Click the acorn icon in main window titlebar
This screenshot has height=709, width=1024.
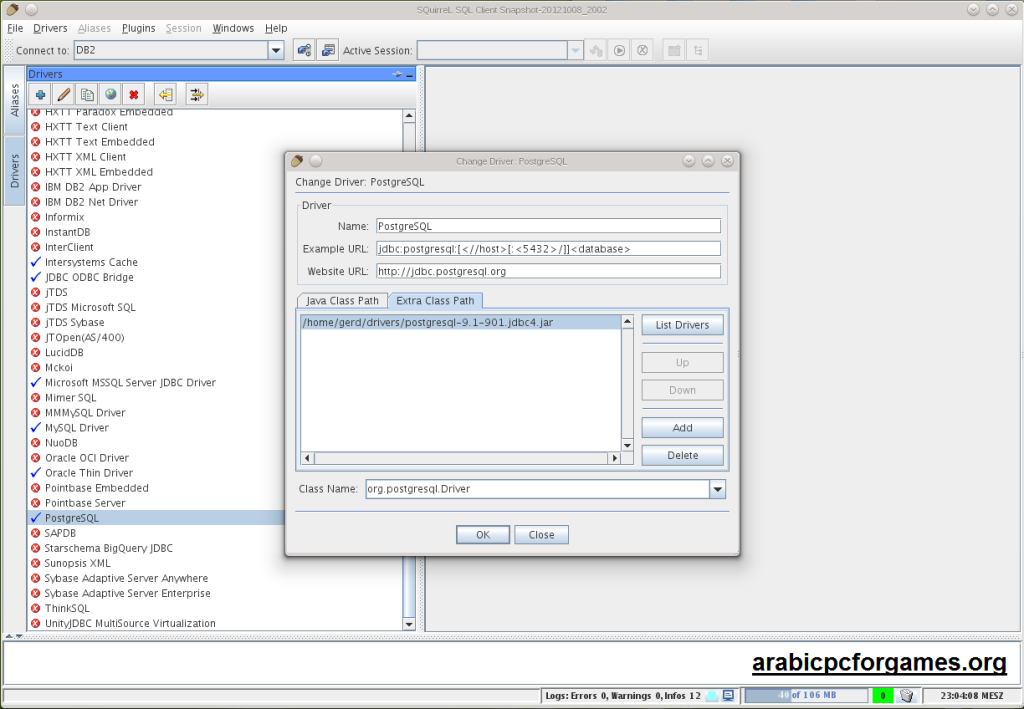pos(12,10)
